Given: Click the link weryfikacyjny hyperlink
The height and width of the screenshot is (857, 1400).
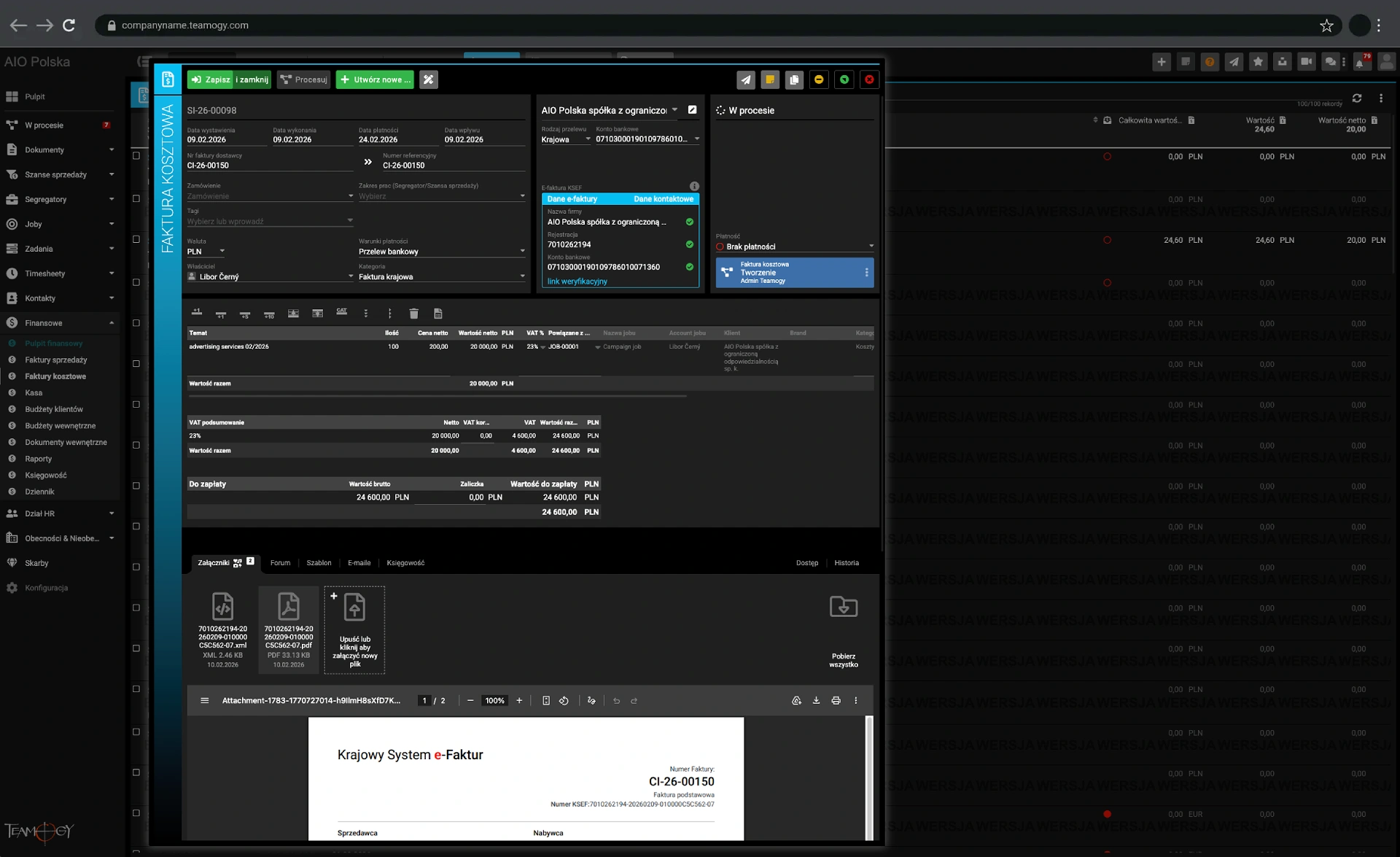Looking at the screenshot, I should [x=577, y=282].
